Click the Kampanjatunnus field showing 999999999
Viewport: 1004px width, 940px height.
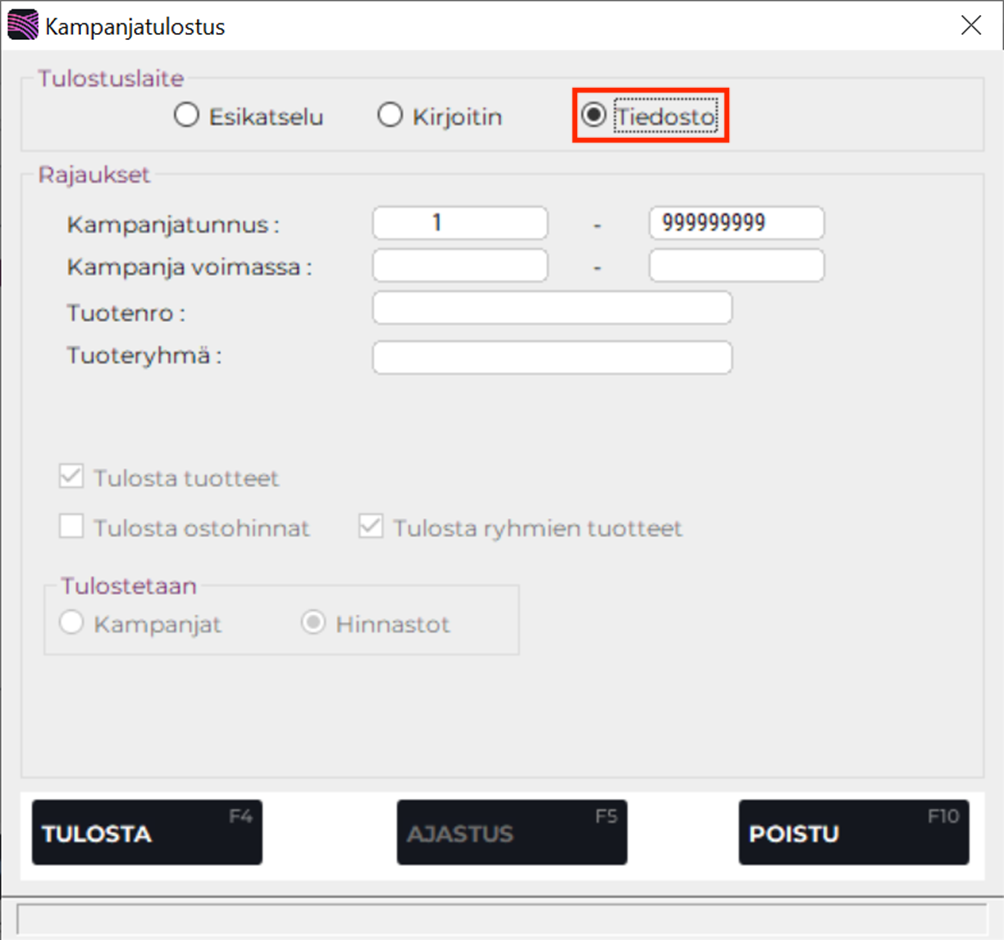click(736, 222)
